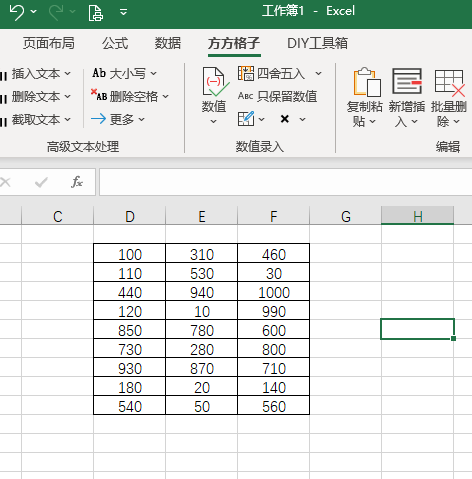Click the formula bar cancel X
This screenshot has height=479, width=472.
click(5, 182)
